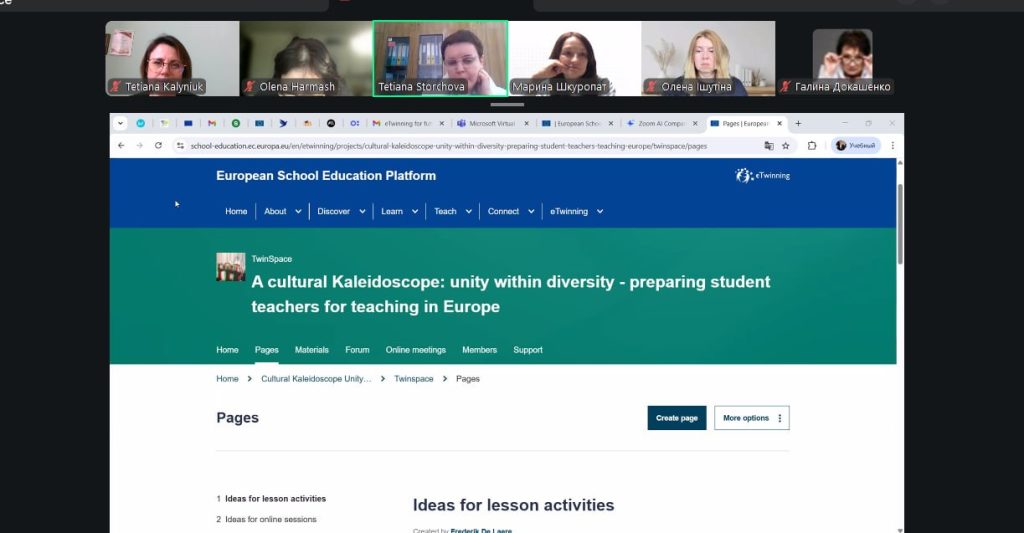The width and height of the screenshot is (1024, 533).
Task: Expand the Discover dropdown in navigation
Action: (x=339, y=211)
